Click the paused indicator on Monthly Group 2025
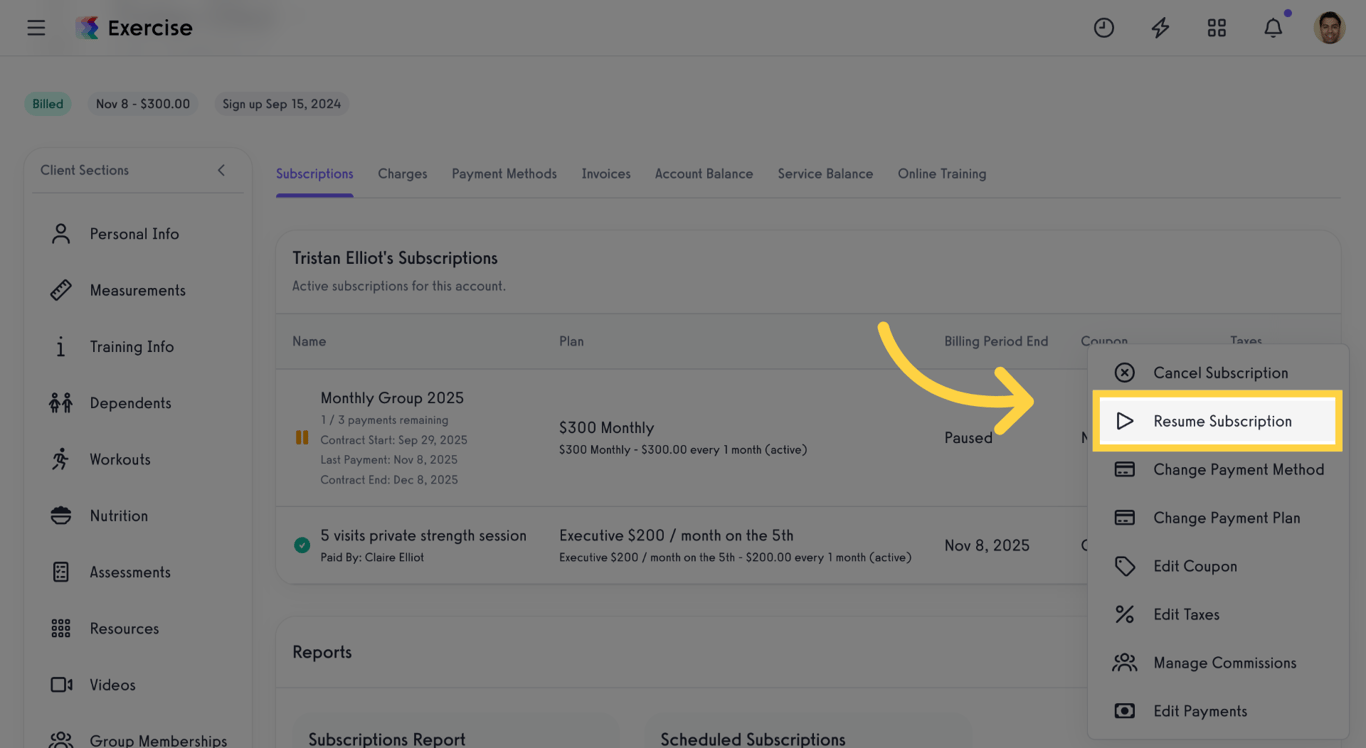1366x748 pixels. click(x=301, y=437)
